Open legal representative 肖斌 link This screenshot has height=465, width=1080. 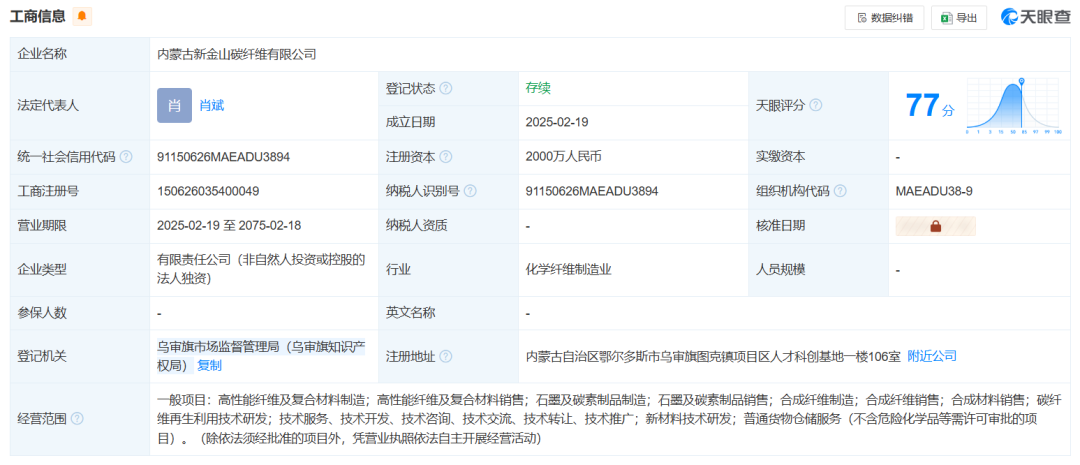pos(211,105)
